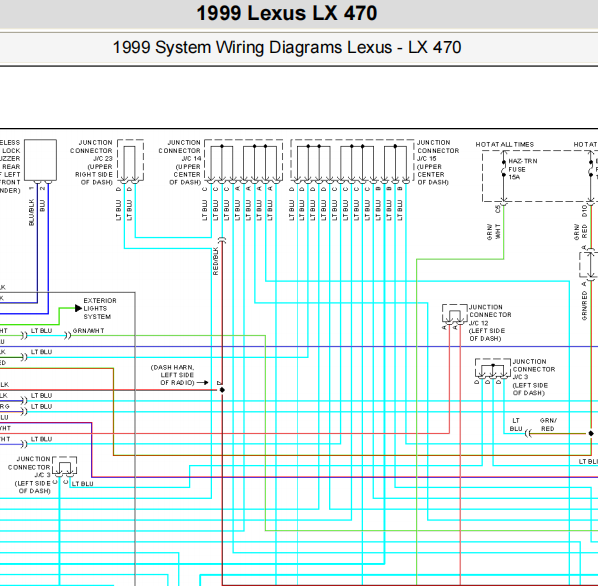598x586 pixels.
Task: Click the splice dot at the dash harness arrow
Action: click(222, 390)
